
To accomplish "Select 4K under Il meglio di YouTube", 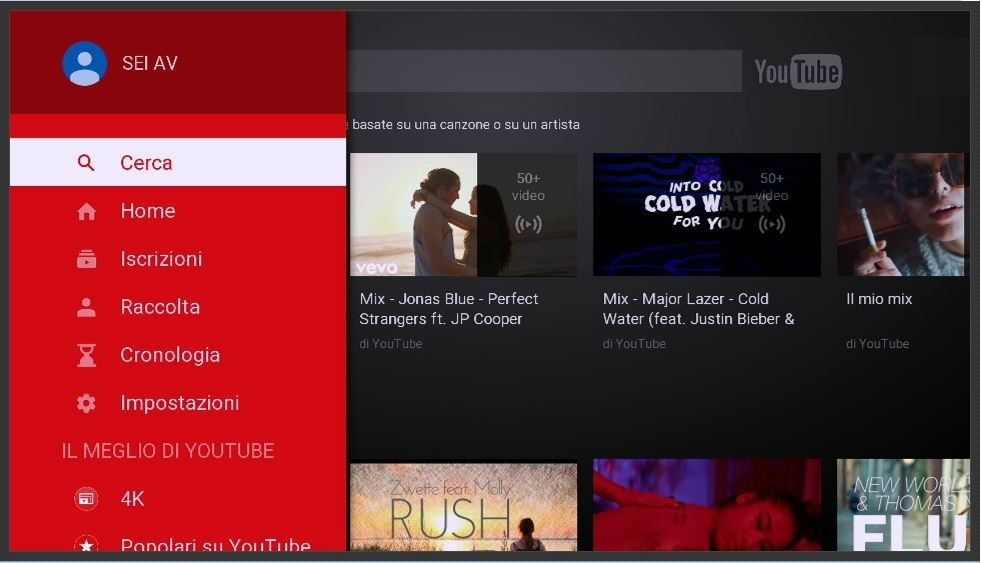I will [x=178, y=499].
